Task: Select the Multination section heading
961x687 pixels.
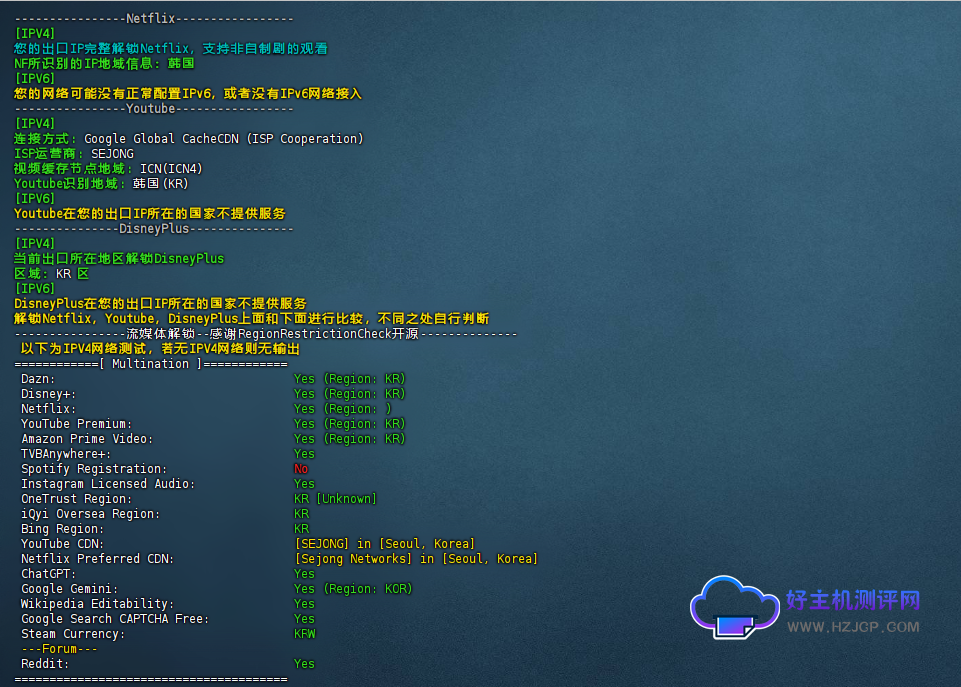Action: point(151,364)
